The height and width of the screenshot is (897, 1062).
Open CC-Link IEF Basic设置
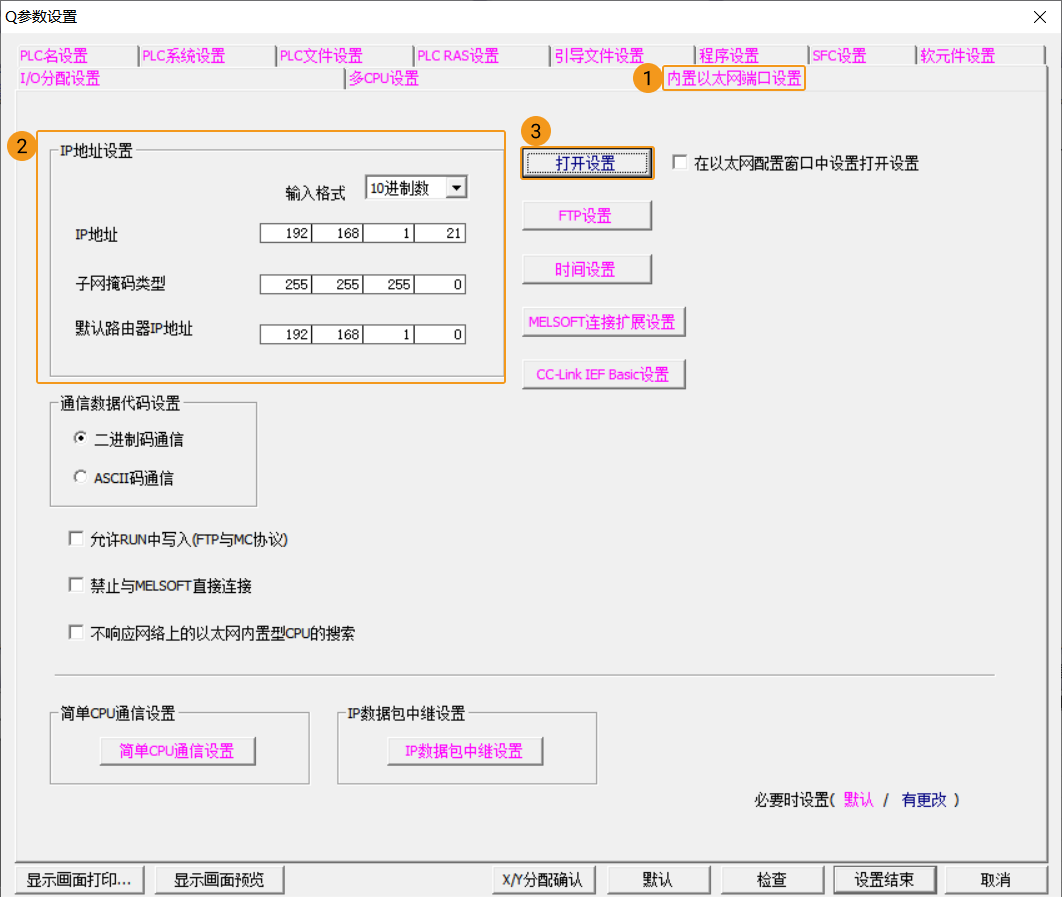pos(603,373)
